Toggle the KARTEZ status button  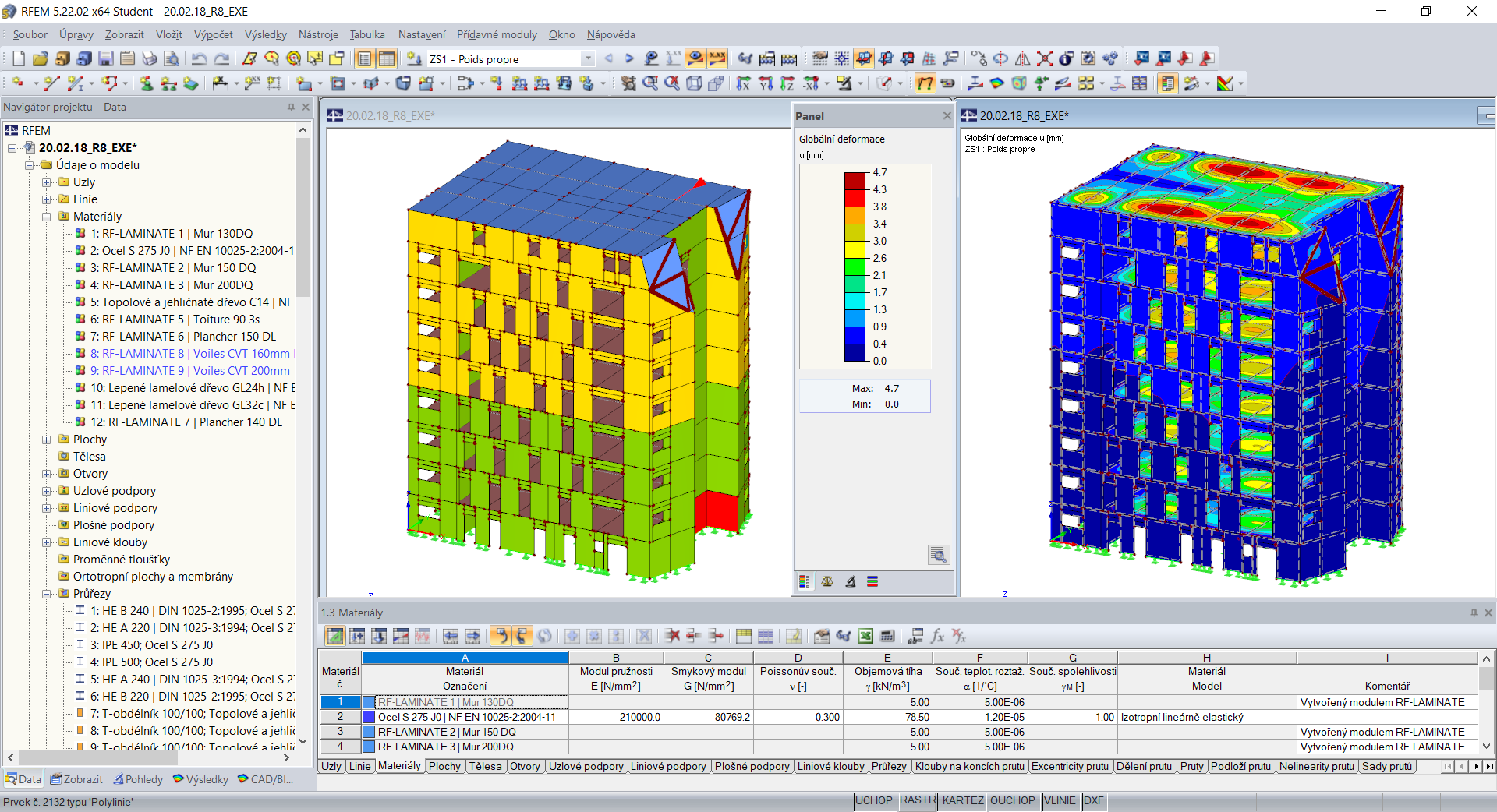click(x=963, y=800)
